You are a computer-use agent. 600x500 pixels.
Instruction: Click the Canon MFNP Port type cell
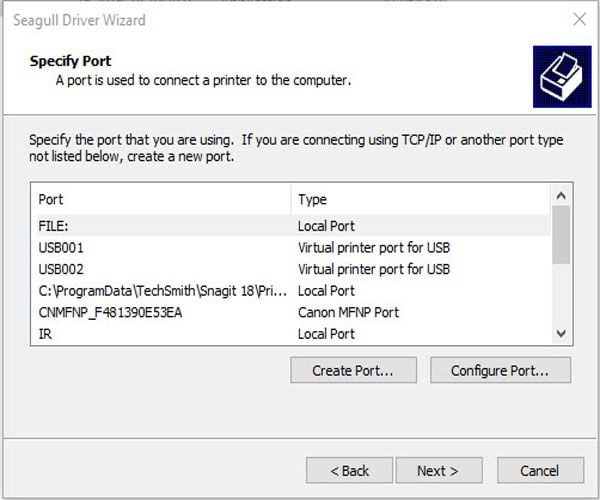click(x=348, y=312)
